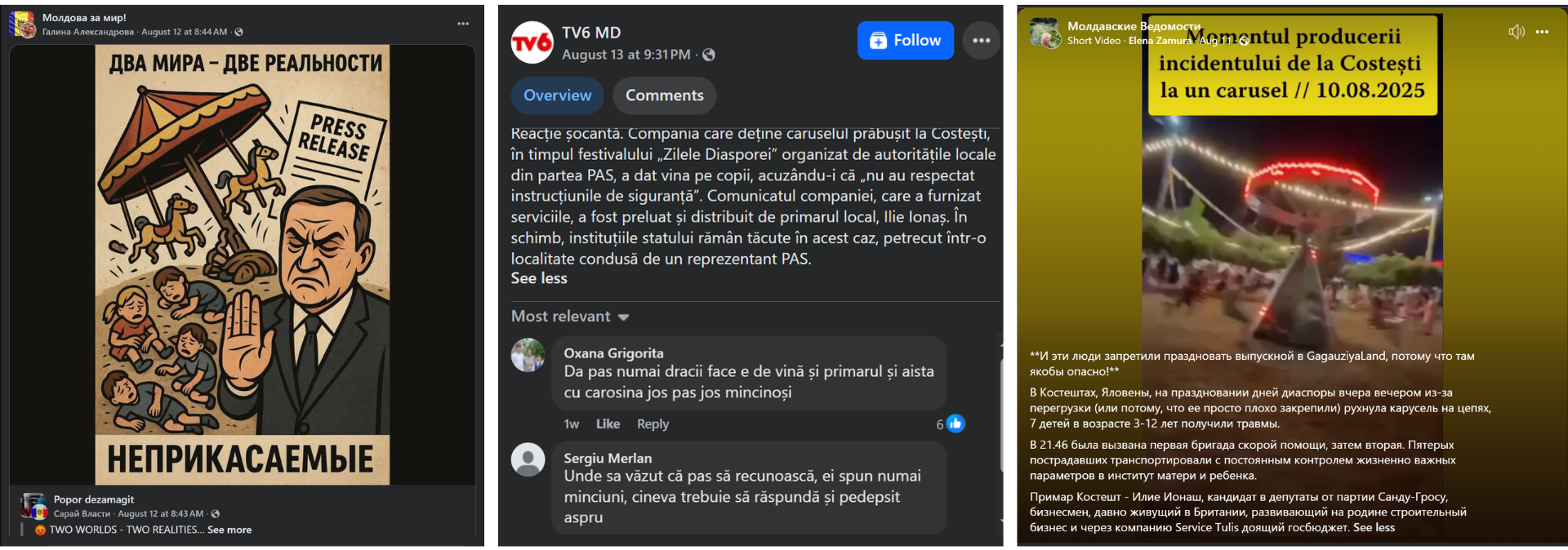
Task: Click the blue like reaction icon on Oxana's comment
Action: [x=955, y=424]
